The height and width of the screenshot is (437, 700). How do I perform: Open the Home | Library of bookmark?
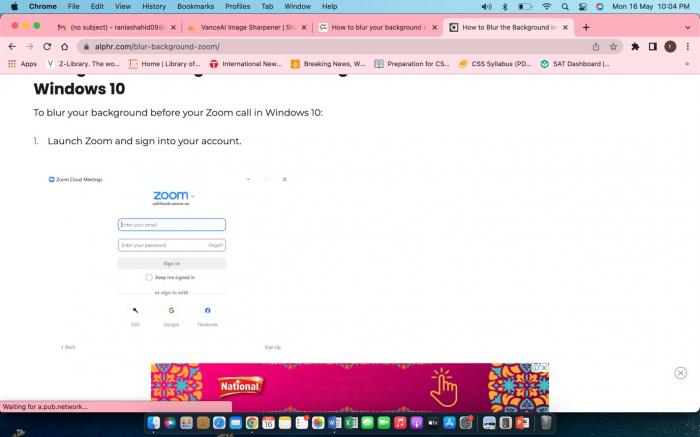pyautogui.click(x=165, y=64)
